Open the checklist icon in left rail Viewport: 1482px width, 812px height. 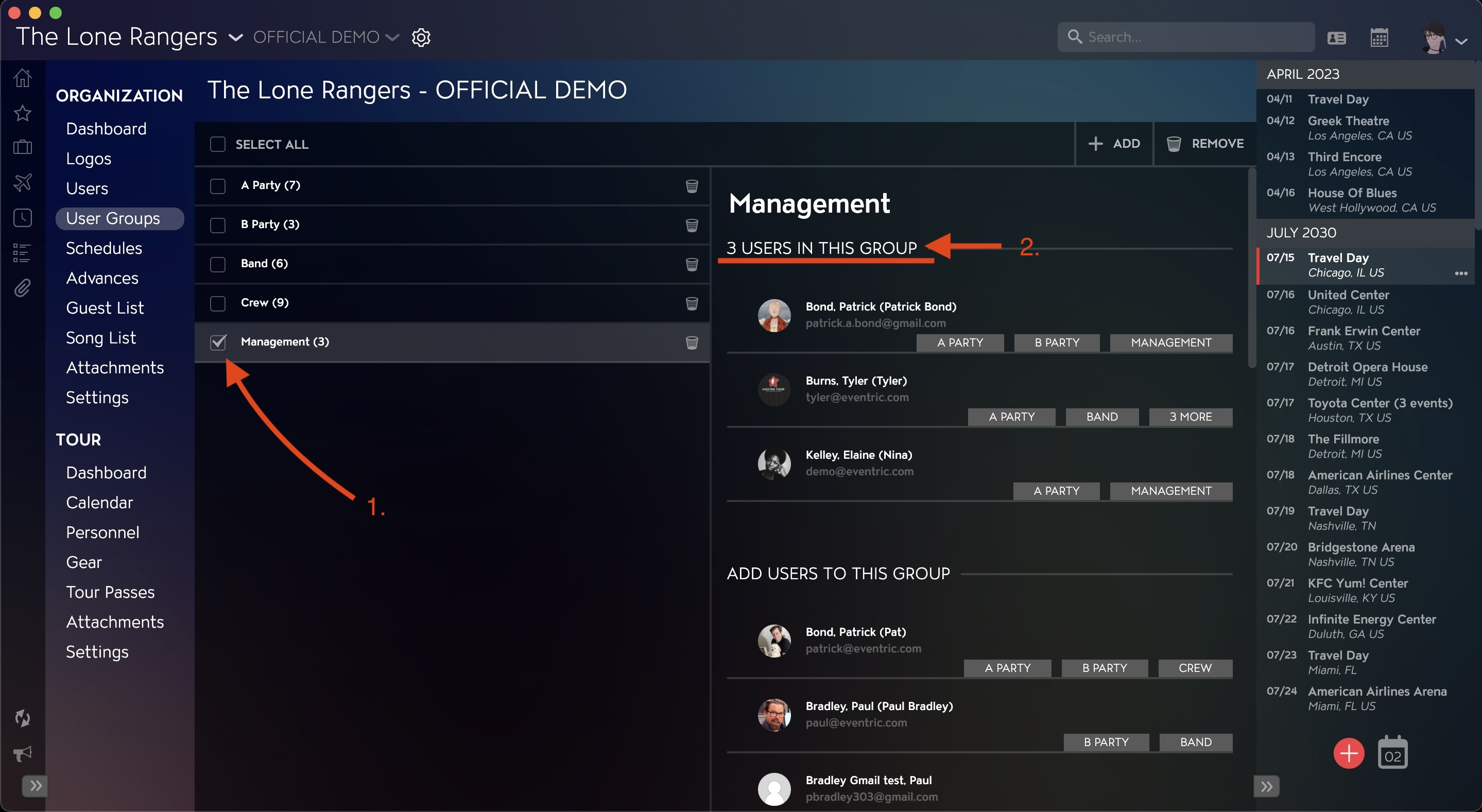point(23,253)
